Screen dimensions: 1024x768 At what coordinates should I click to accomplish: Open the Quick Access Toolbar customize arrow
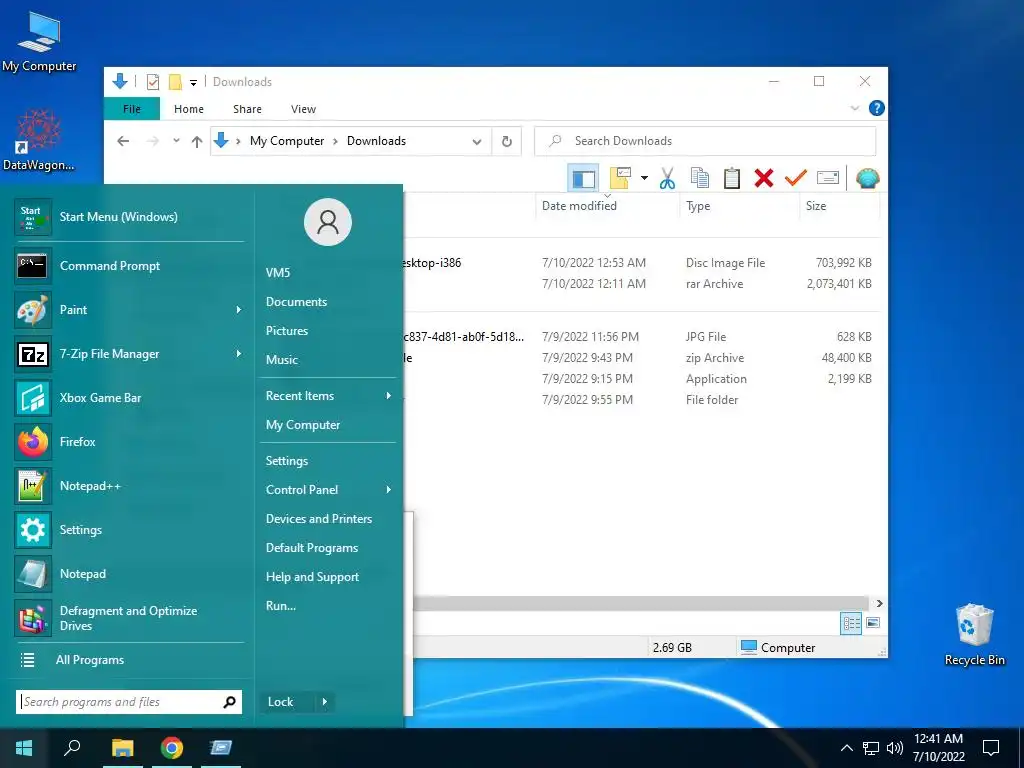pos(193,82)
